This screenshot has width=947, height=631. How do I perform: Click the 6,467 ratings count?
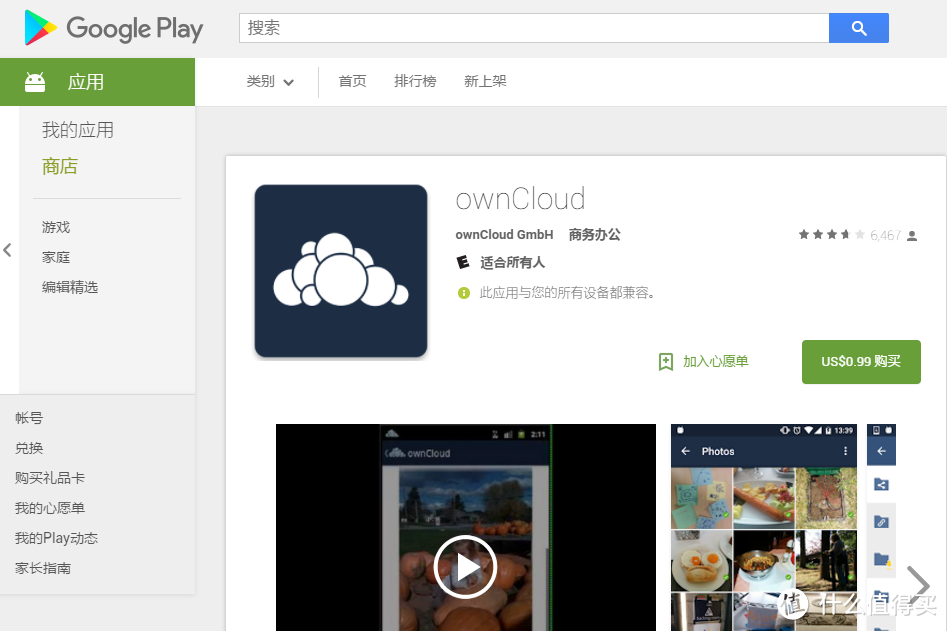tap(885, 235)
